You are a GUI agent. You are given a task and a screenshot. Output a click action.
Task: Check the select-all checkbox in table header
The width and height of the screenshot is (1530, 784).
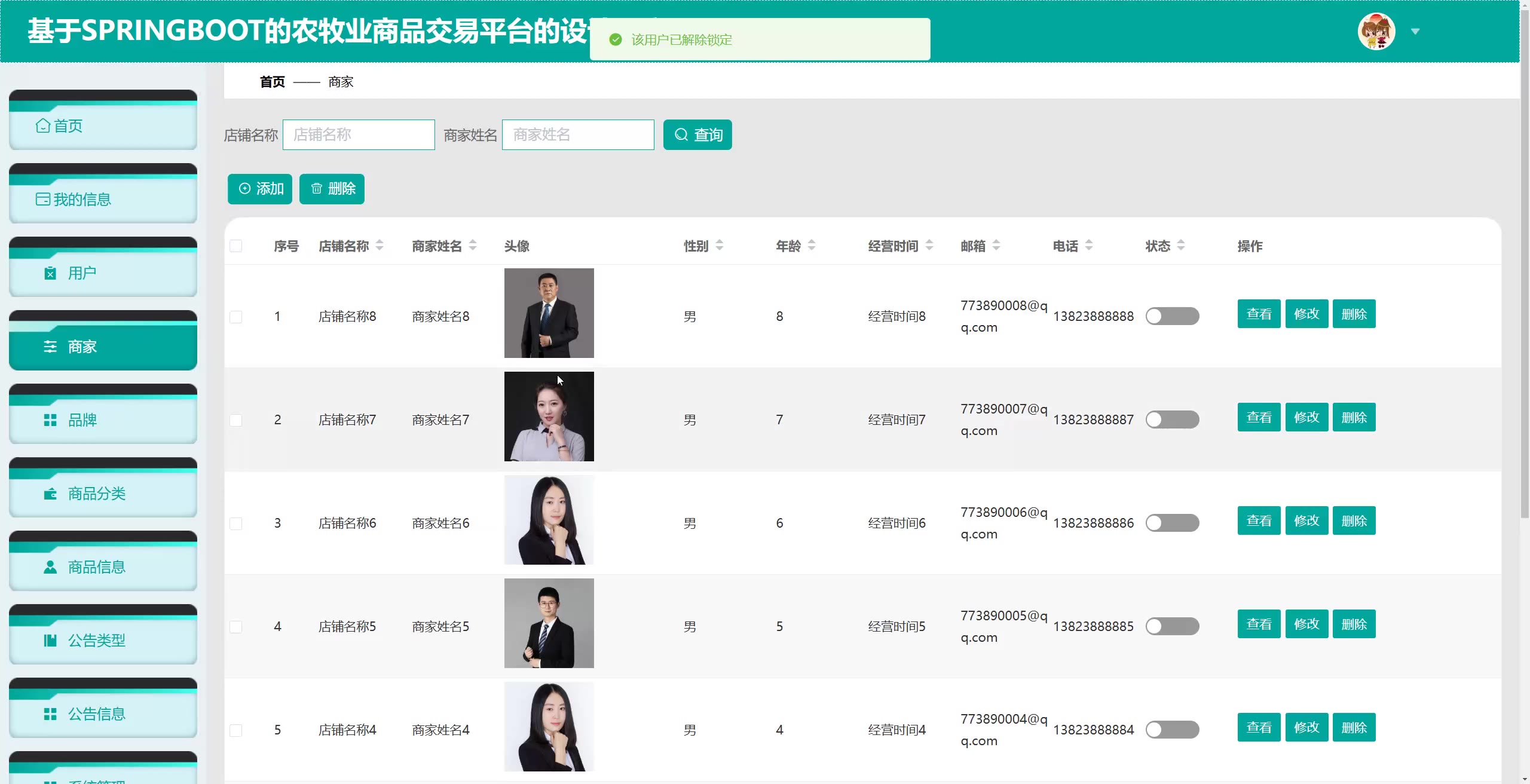tap(236, 246)
